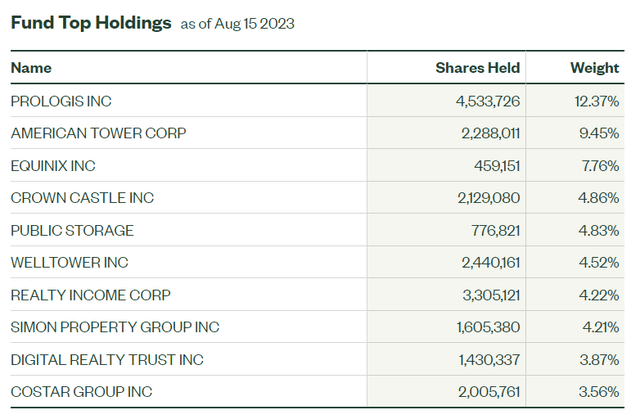Image resolution: width=640 pixels, height=419 pixels.
Task: Select DIGITAL REALTY TRUST INC row
Action: click(x=105, y=359)
